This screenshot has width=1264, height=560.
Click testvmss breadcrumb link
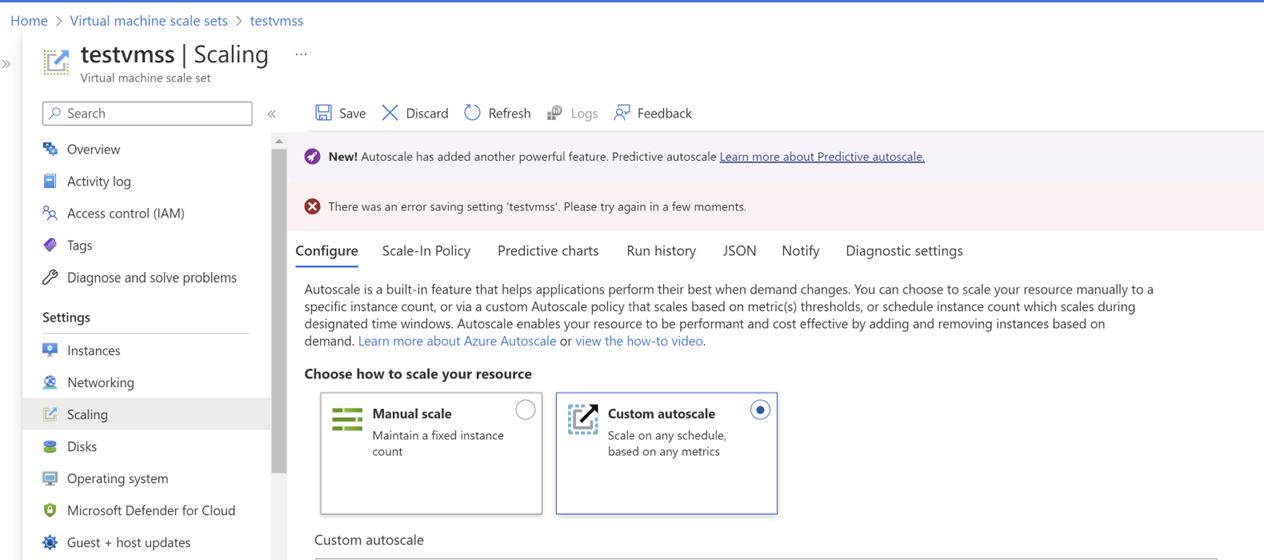277,20
